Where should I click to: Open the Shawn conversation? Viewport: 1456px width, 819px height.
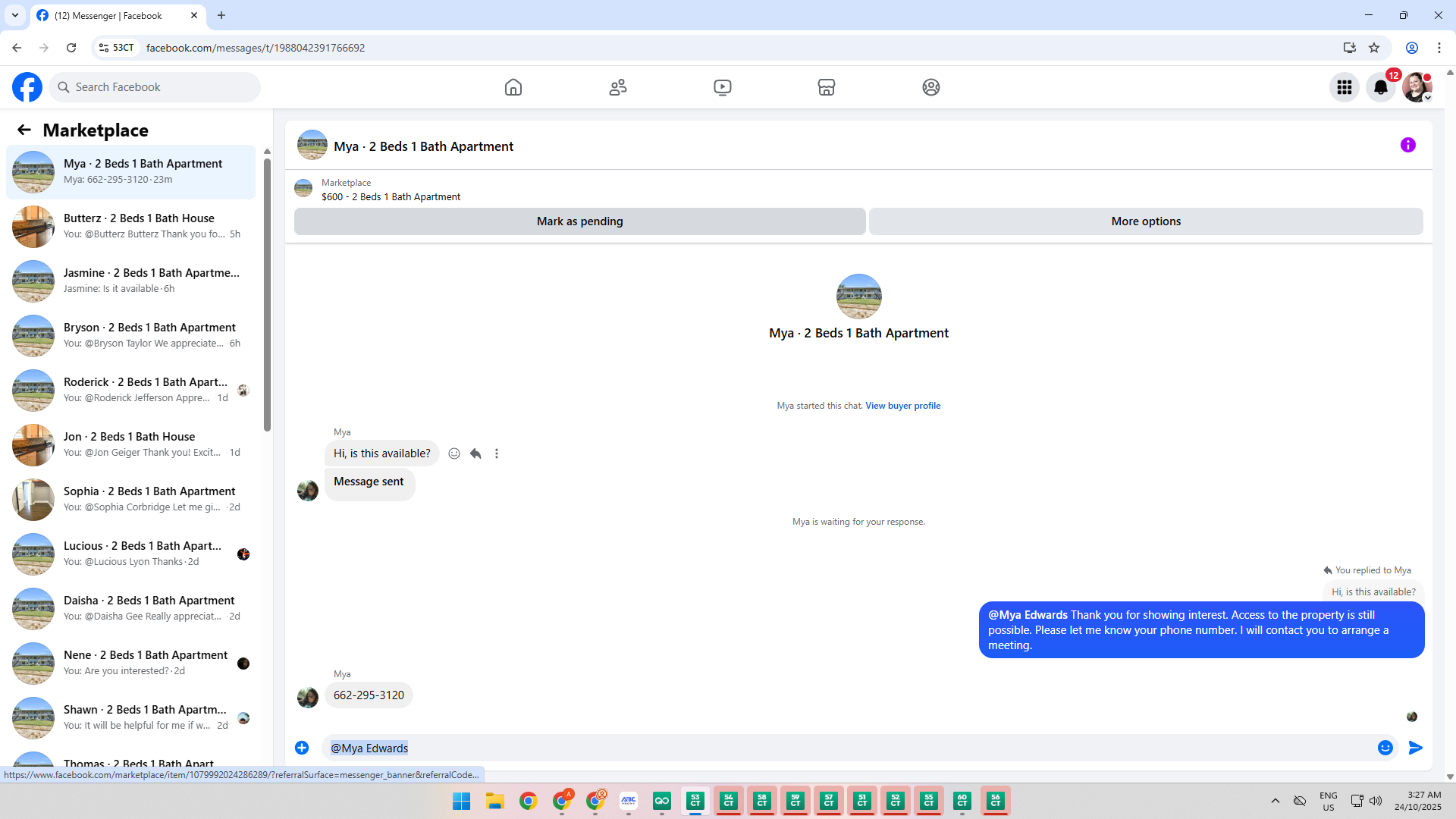click(x=130, y=718)
